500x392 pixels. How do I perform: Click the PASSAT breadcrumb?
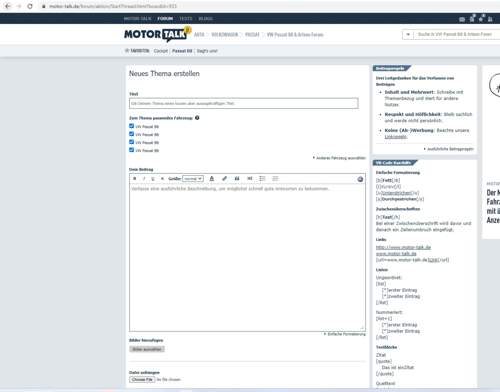click(x=252, y=34)
